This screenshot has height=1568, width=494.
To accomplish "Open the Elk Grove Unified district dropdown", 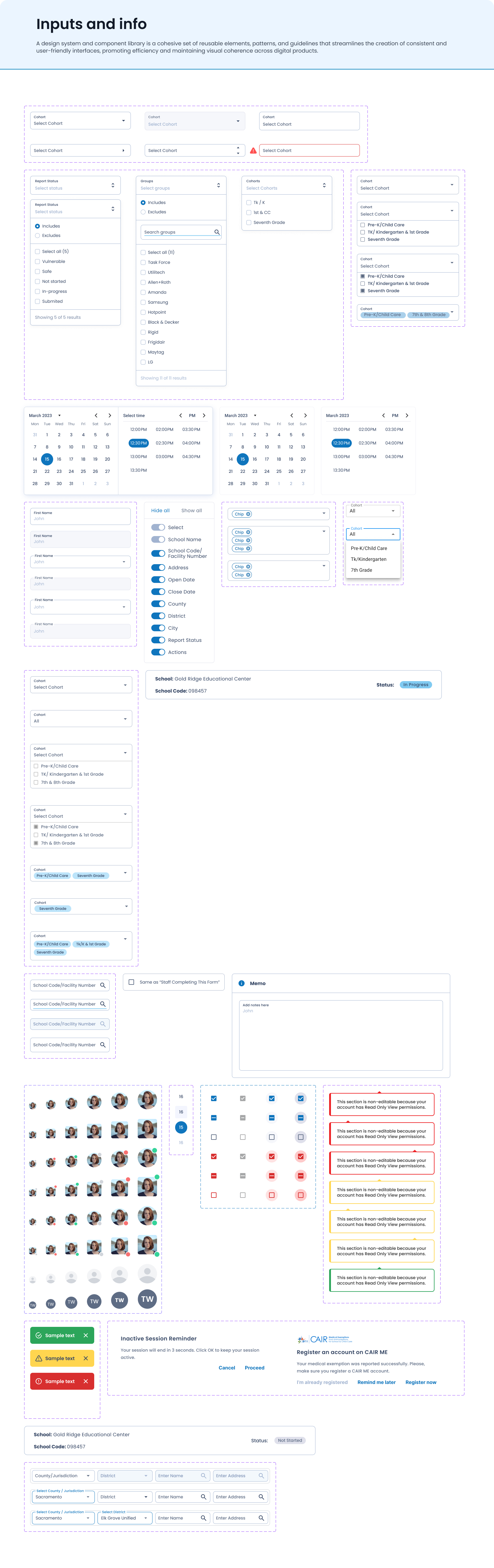I will pos(125,1518).
